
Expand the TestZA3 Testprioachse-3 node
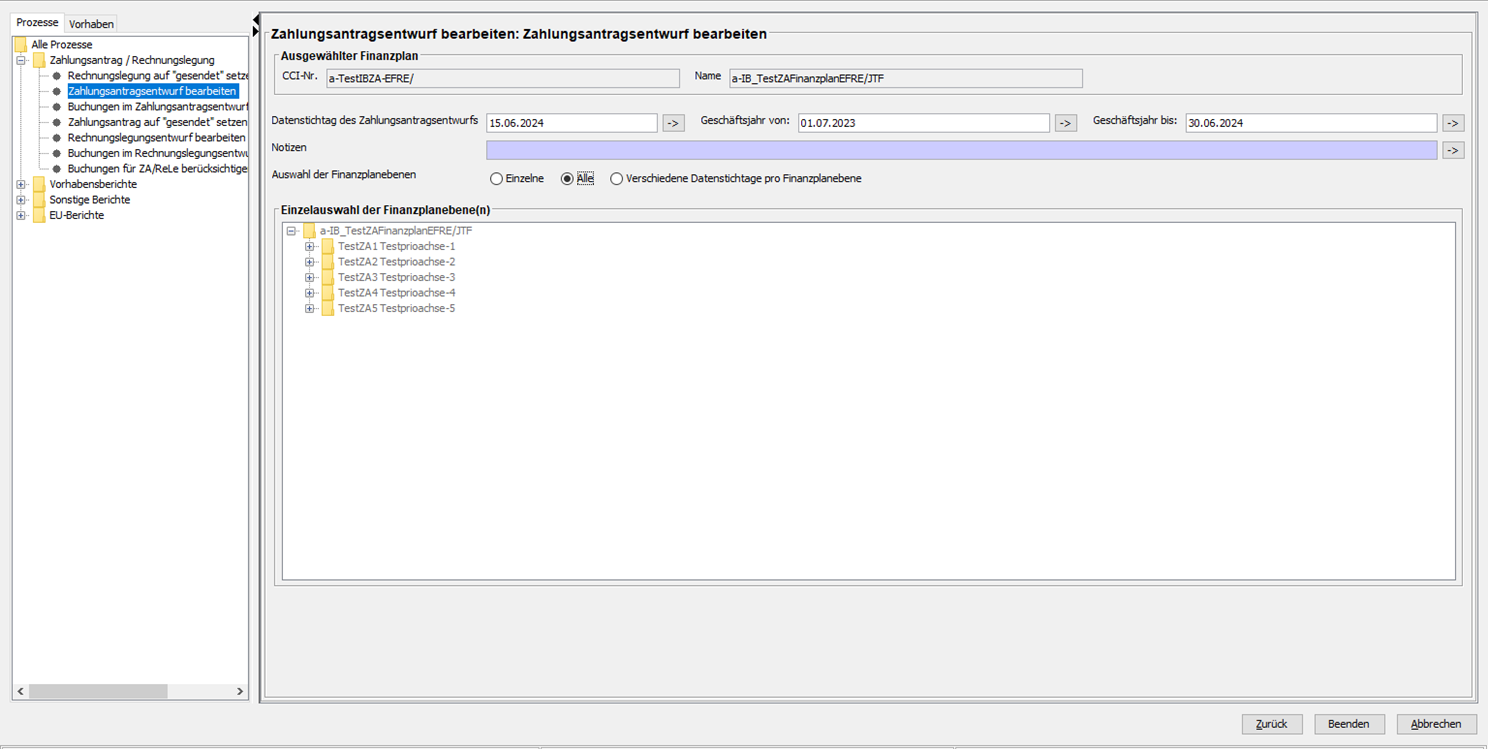pyautogui.click(x=309, y=277)
